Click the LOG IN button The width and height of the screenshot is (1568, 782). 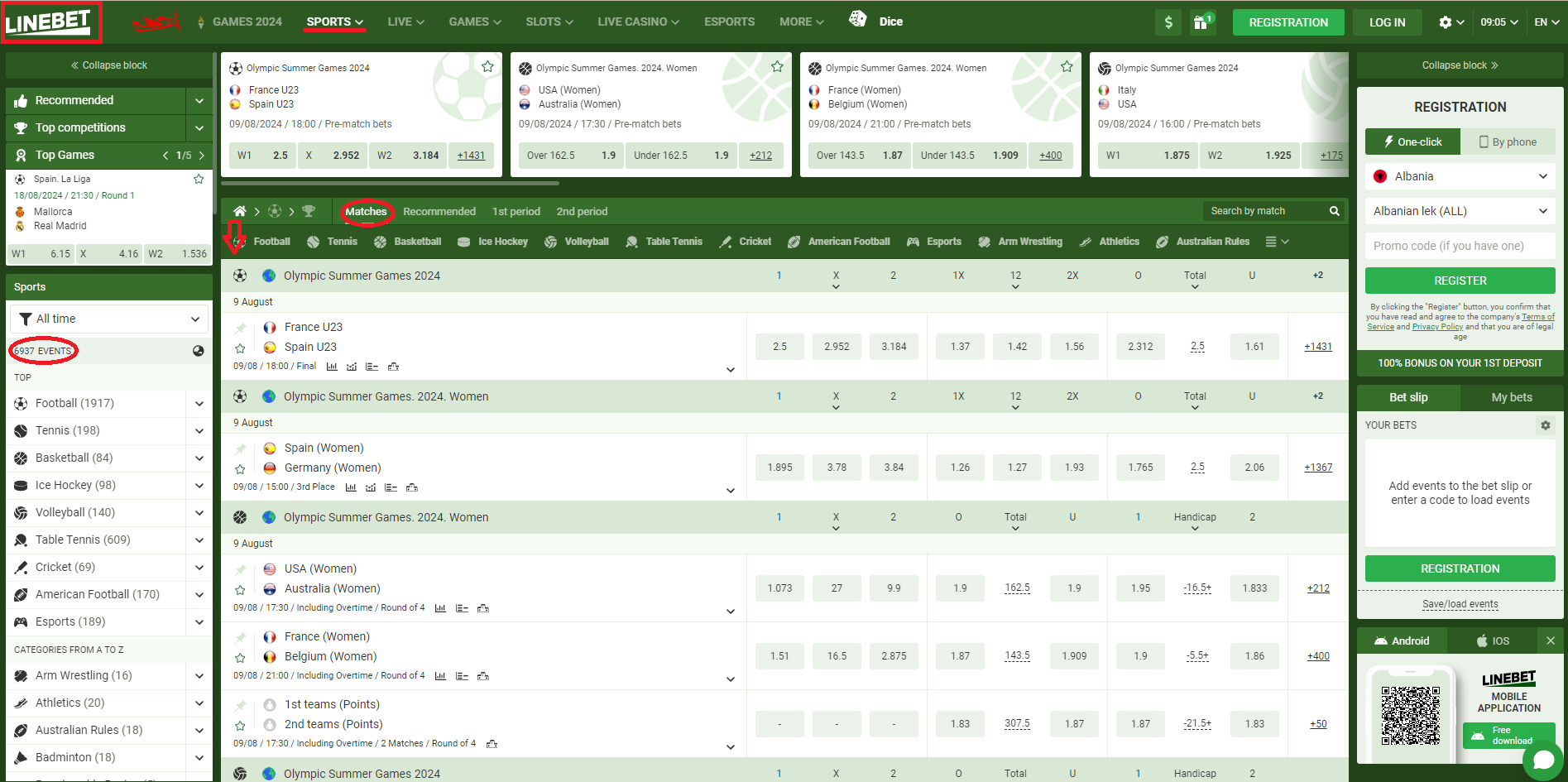coord(1387,22)
